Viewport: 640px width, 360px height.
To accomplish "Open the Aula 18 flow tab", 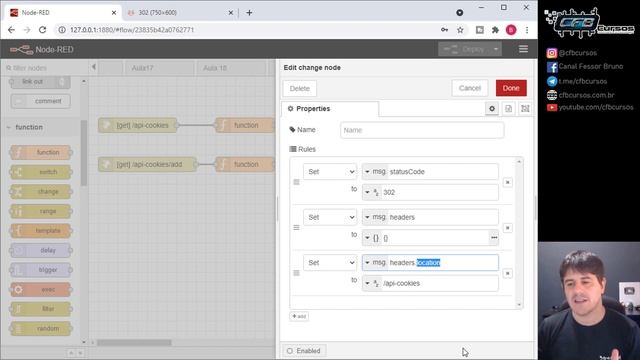I will click(232, 68).
